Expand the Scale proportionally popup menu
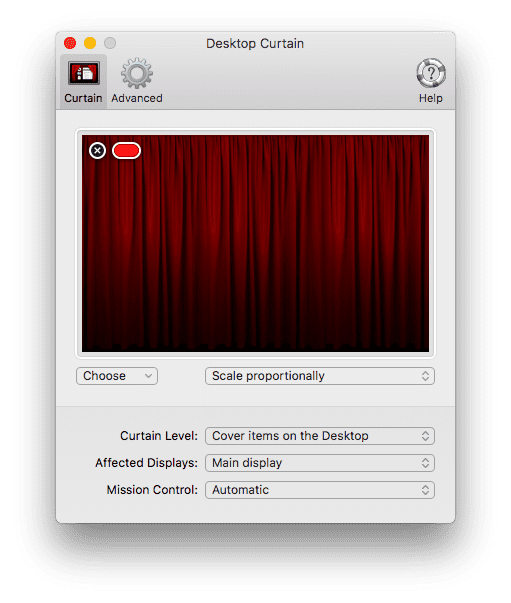511x603 pixels. pyautogui.click(x=320, y=376)
